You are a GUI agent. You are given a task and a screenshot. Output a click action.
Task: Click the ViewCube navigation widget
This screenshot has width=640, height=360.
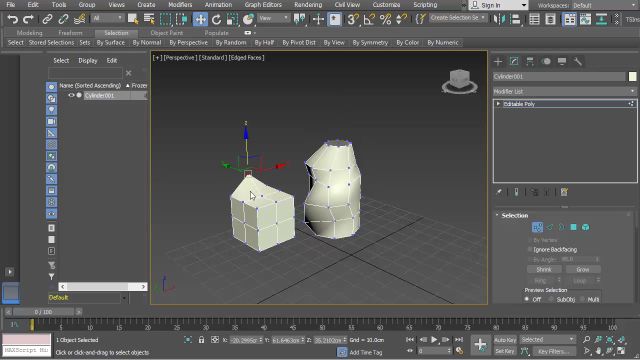pos(460,81)
